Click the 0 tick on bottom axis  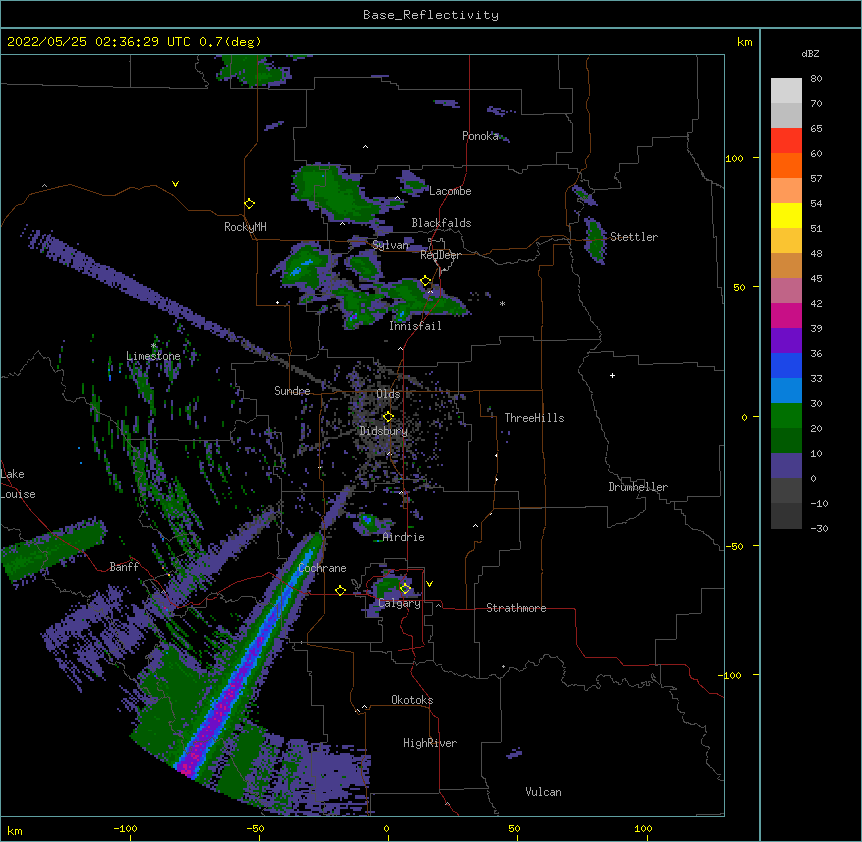click(386, 828)
